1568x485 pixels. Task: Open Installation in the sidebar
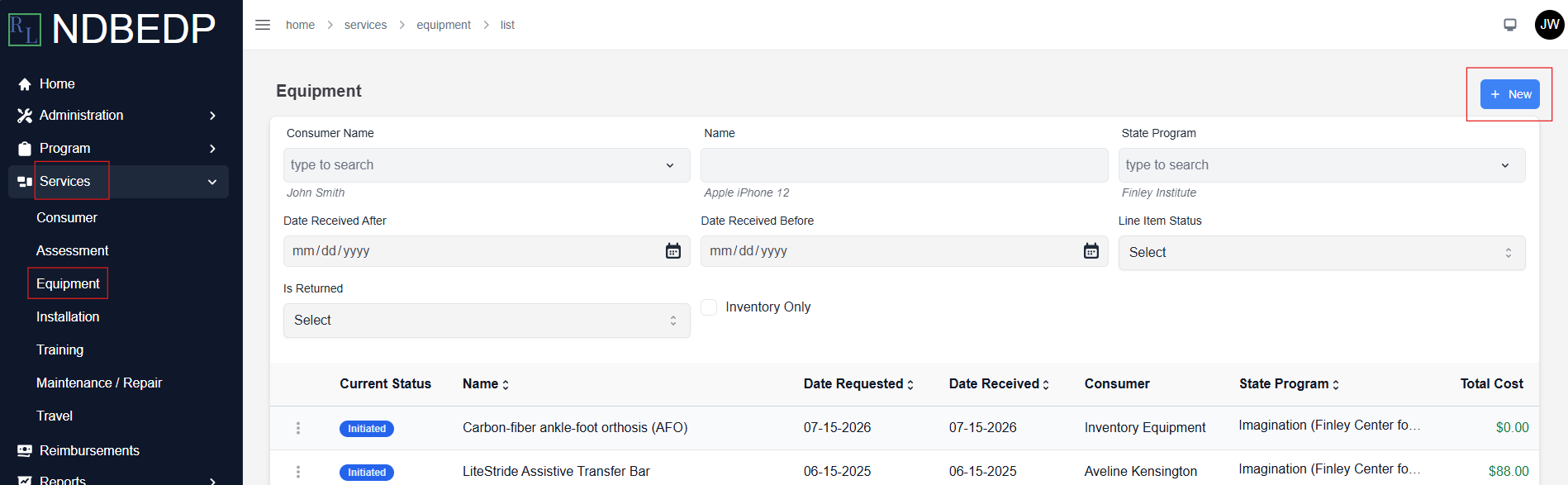pos(68,317)
